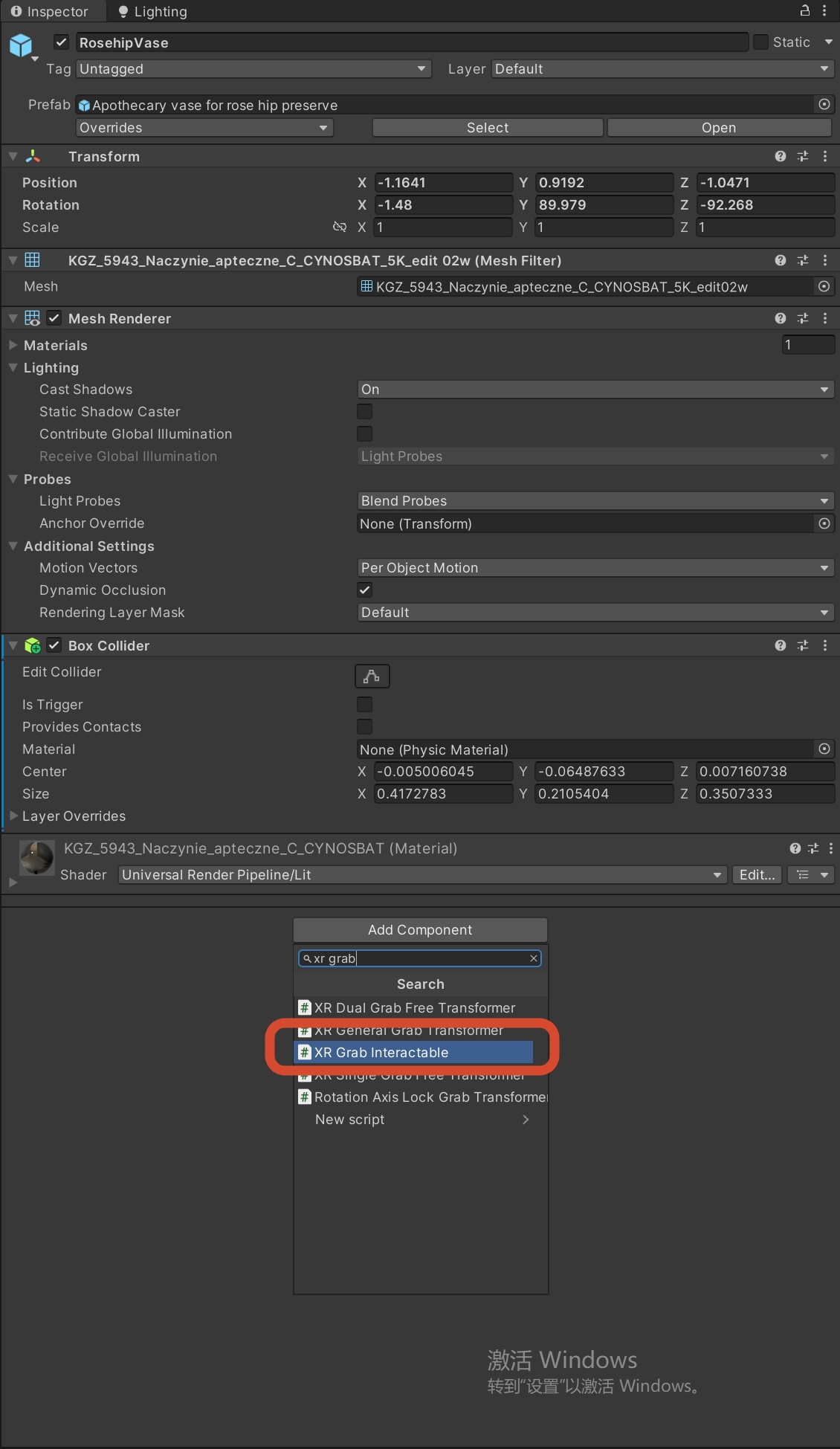Choose Rotation Axis Lock Grab Transformer
The image size is (840, 1449).
pos(421,1097)
